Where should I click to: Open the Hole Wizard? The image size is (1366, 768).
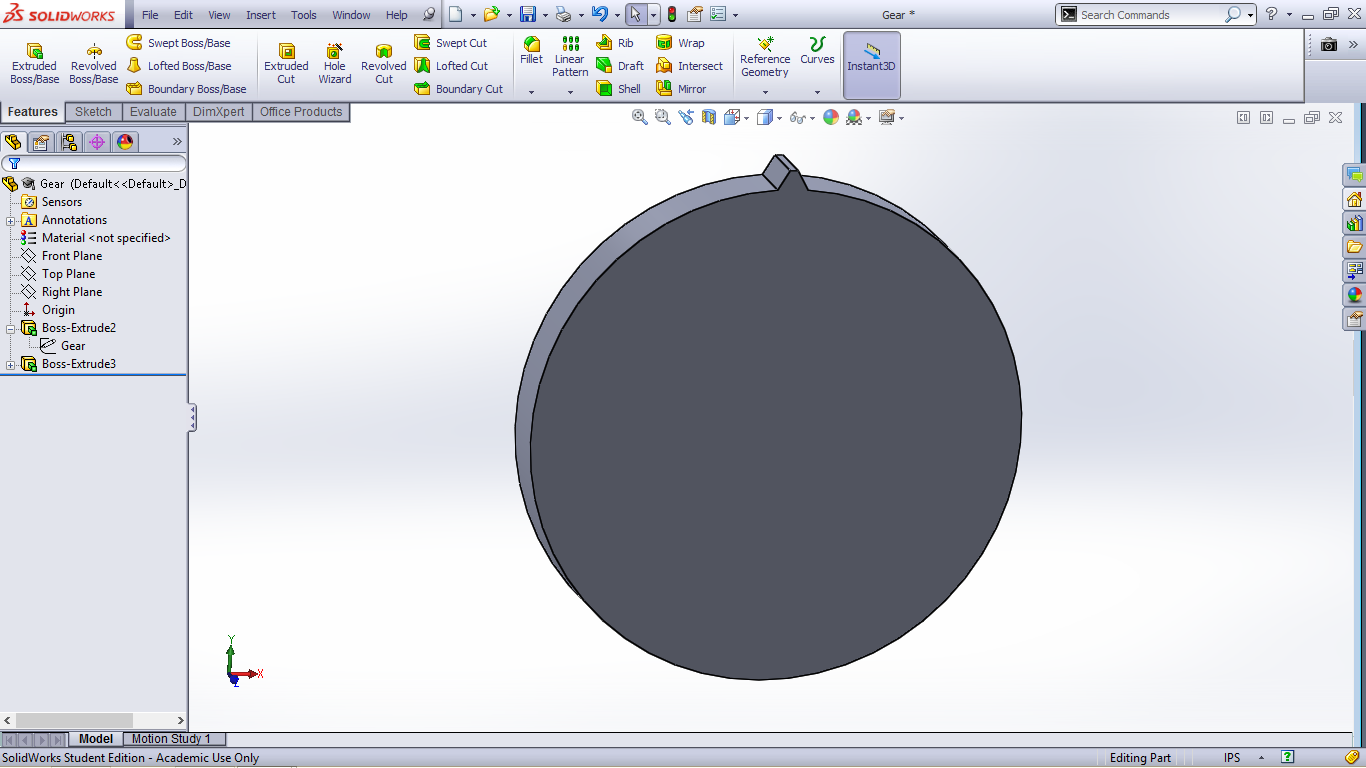pyautogui.click(x=335, y=64)
